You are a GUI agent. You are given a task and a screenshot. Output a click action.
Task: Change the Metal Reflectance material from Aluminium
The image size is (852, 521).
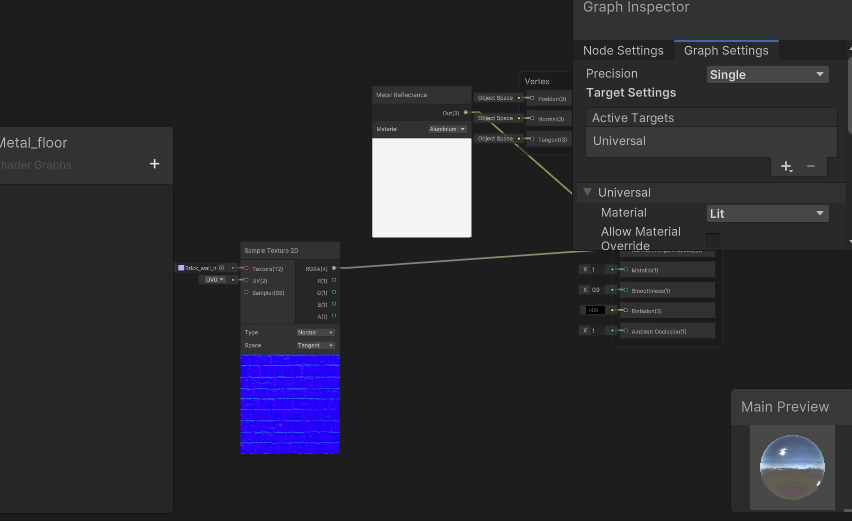[448, 129]
